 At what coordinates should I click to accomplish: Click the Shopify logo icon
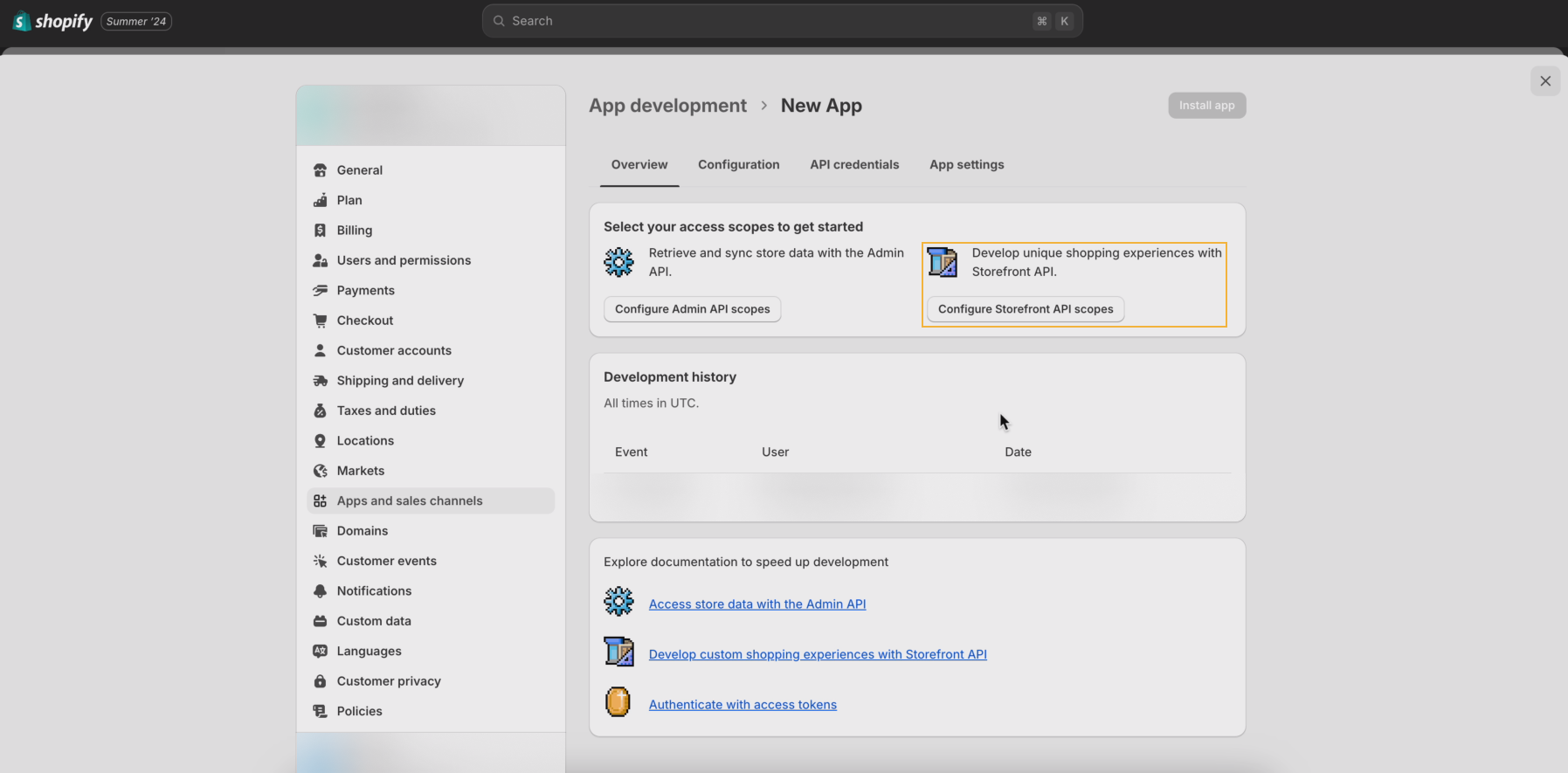(x=22, y=21)
